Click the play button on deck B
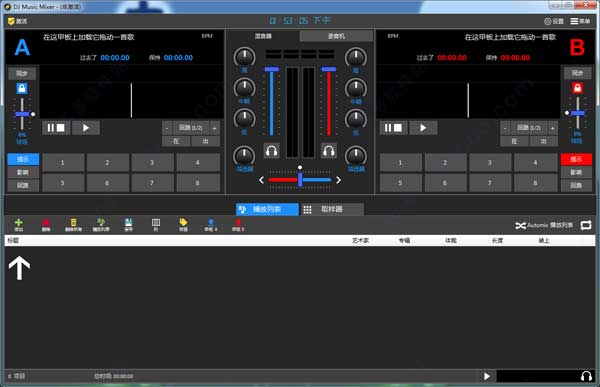Screen dimensions: 600x387 coord(423,128)
